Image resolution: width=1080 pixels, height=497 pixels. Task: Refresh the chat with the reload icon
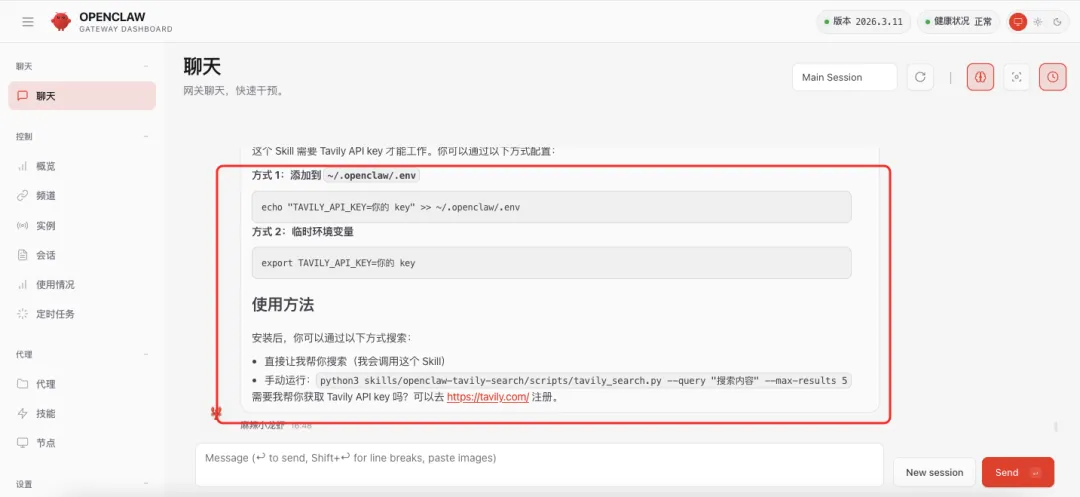coord(920,77)
